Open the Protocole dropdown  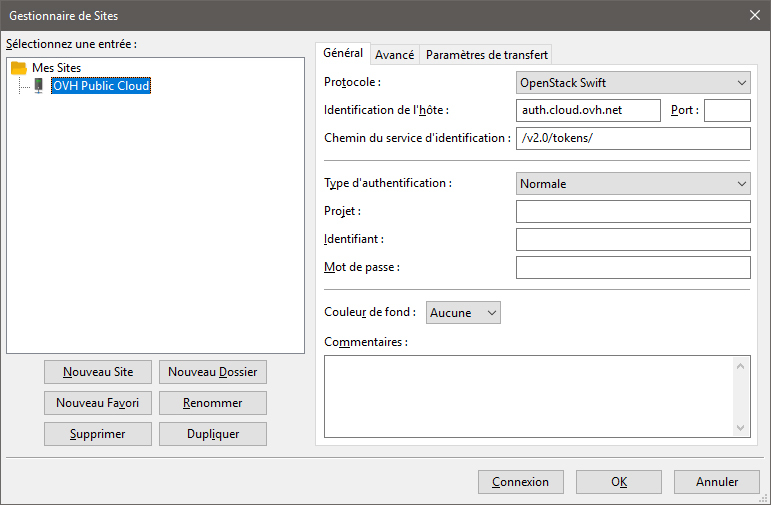point(633,83)
